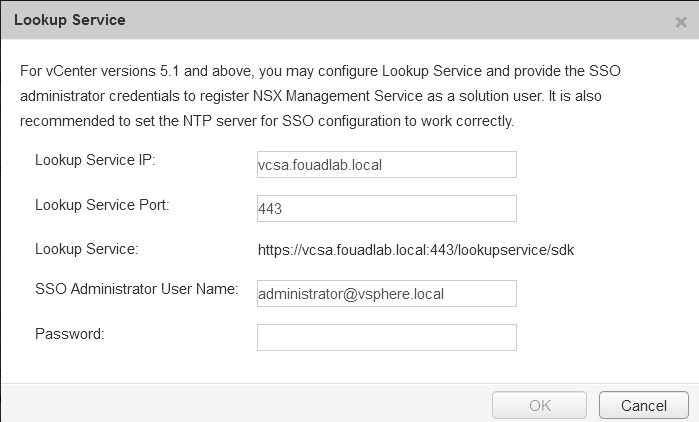Click the Lookup Service IP input field
The width and height of the screenshot is (699, 422).
[386, 164]
